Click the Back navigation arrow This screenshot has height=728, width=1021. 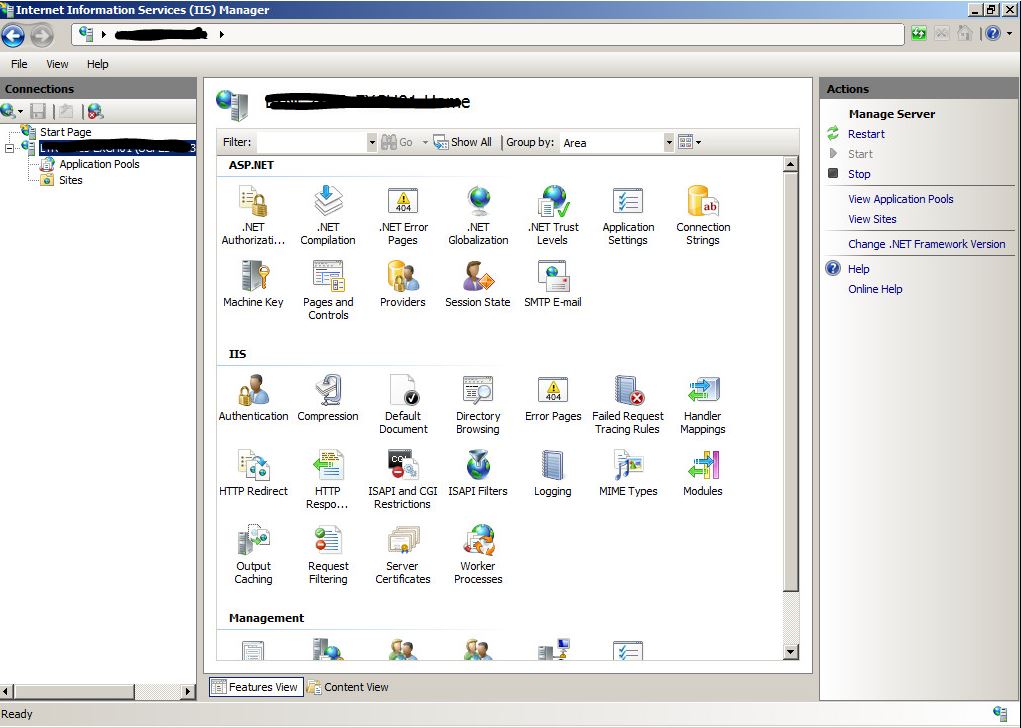point(13,35)
